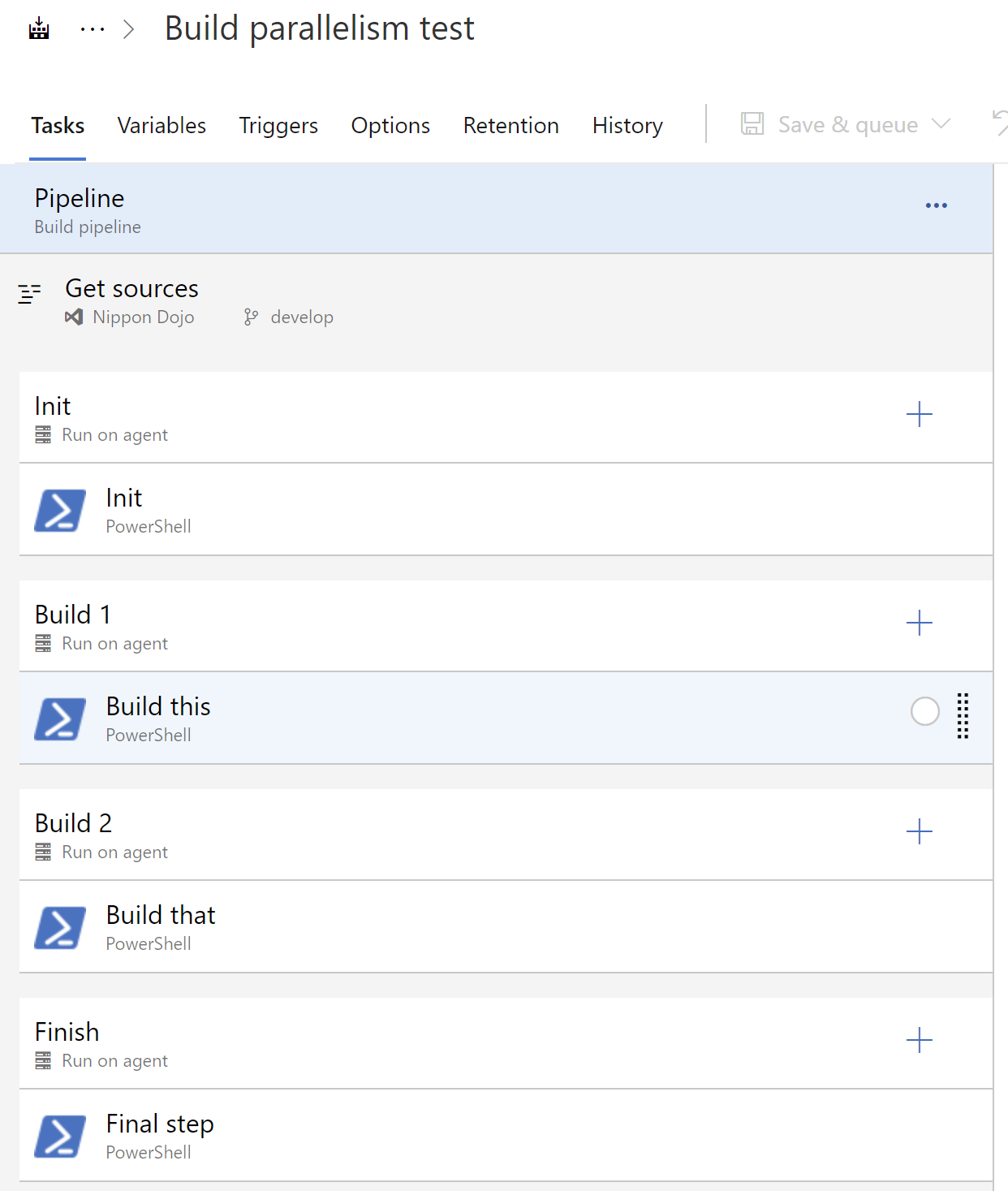This screenshot has width=1008, height=1191.
Task: Click the Save & queue button
Action: [831, 125]
